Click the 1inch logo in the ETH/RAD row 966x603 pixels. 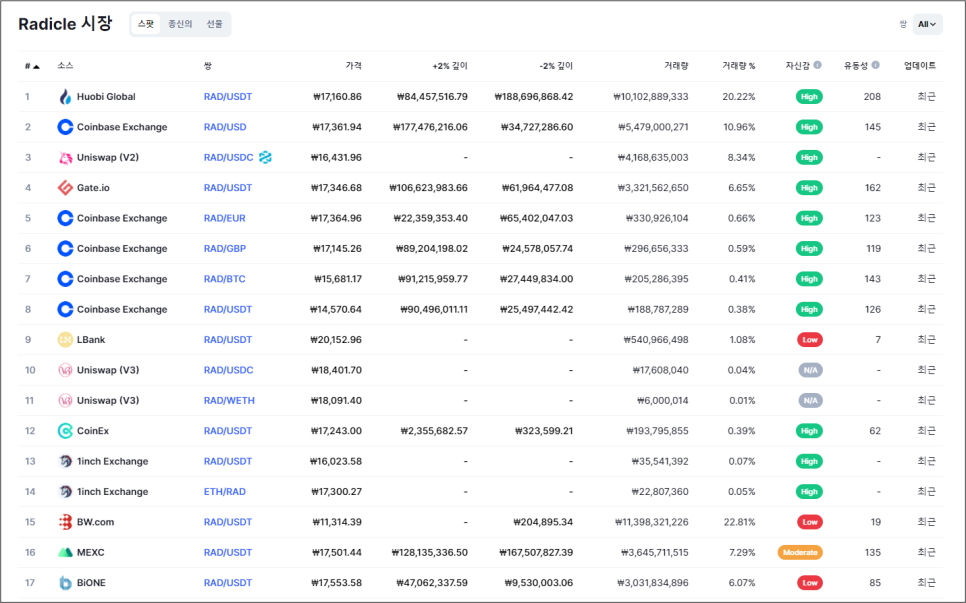[65, 492]
